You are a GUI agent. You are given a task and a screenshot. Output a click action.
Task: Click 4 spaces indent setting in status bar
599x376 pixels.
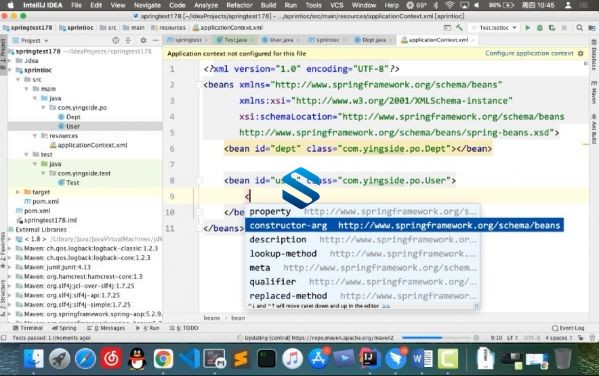[x=559, y=338]
